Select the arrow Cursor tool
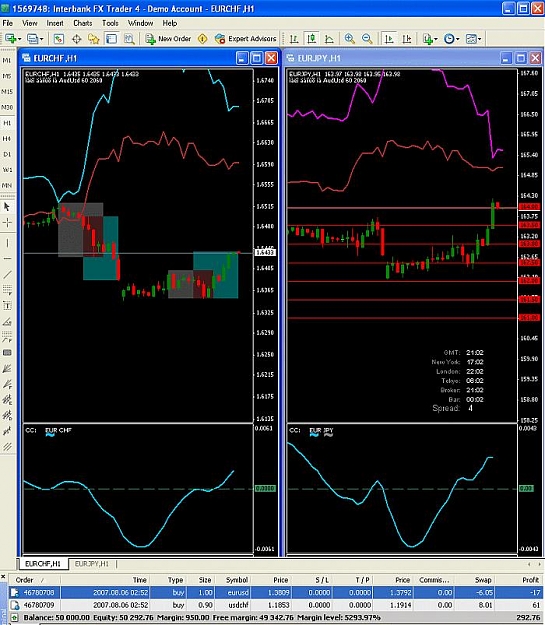 click(7, 206)
